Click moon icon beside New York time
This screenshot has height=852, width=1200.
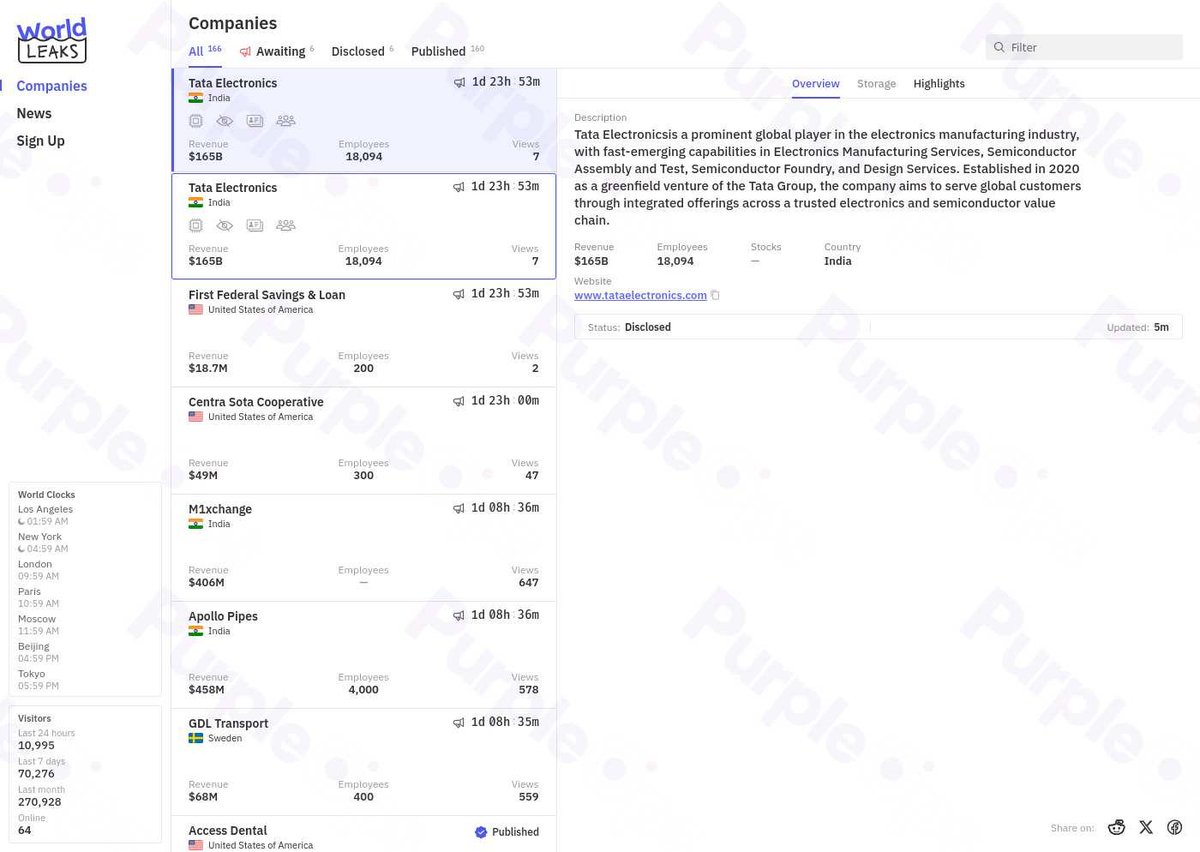pos(21,549)
